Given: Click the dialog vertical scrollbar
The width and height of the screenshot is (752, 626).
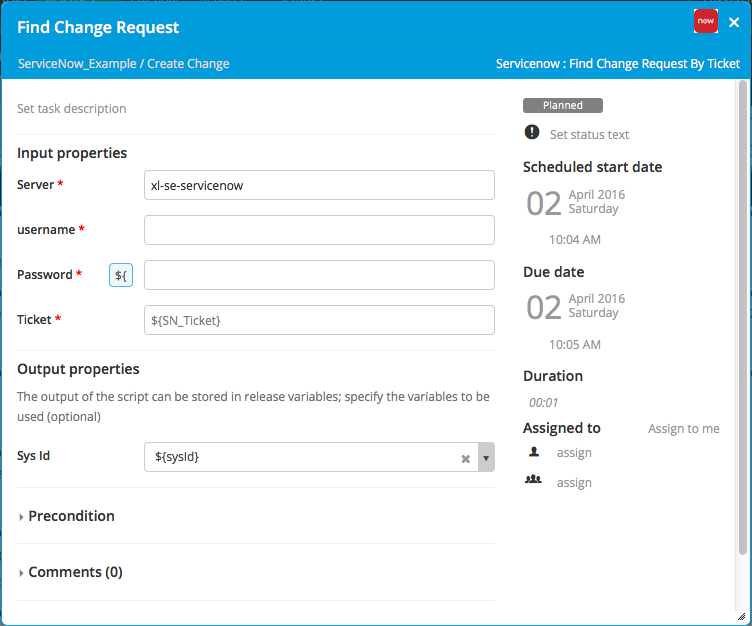Looking at the screenshot, I should [742, 318].
